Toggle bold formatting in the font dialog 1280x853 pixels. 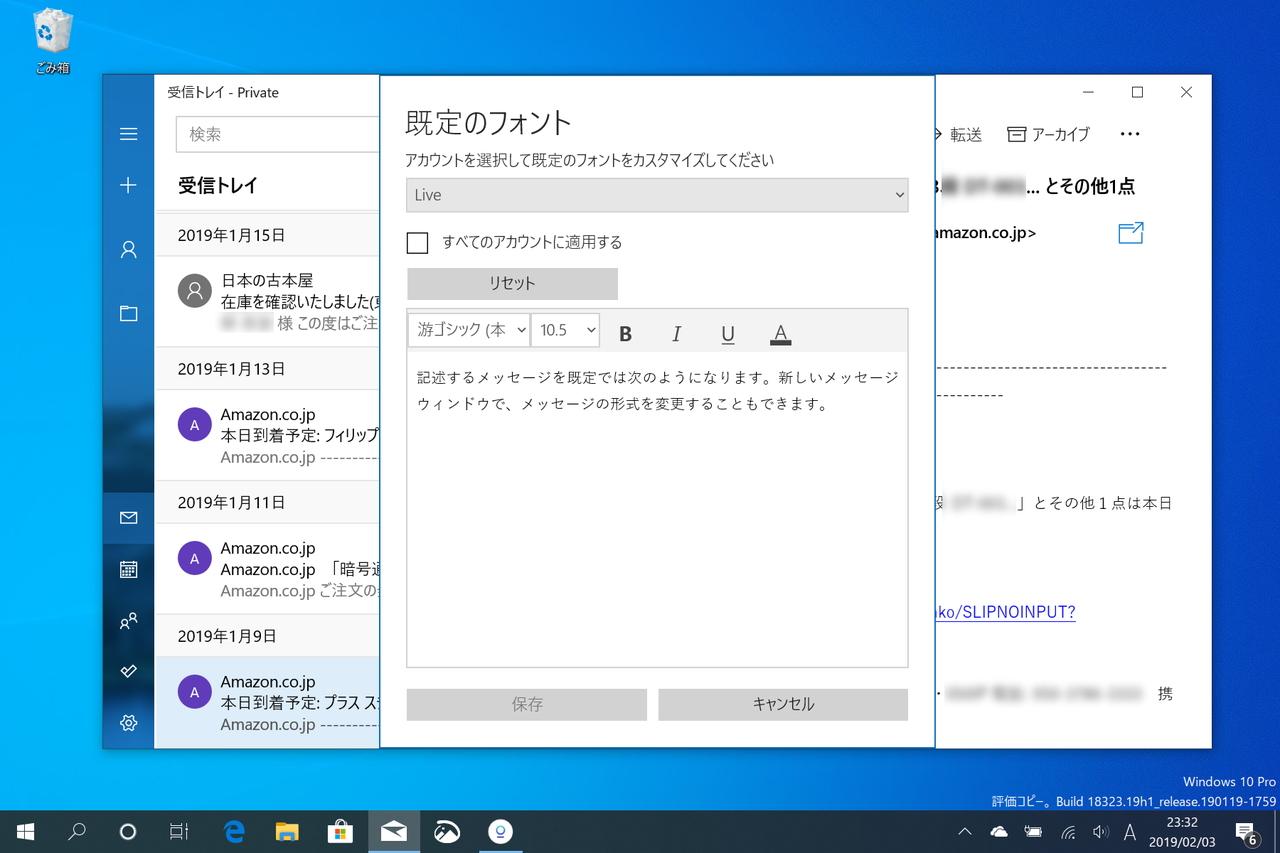point(624,333)
